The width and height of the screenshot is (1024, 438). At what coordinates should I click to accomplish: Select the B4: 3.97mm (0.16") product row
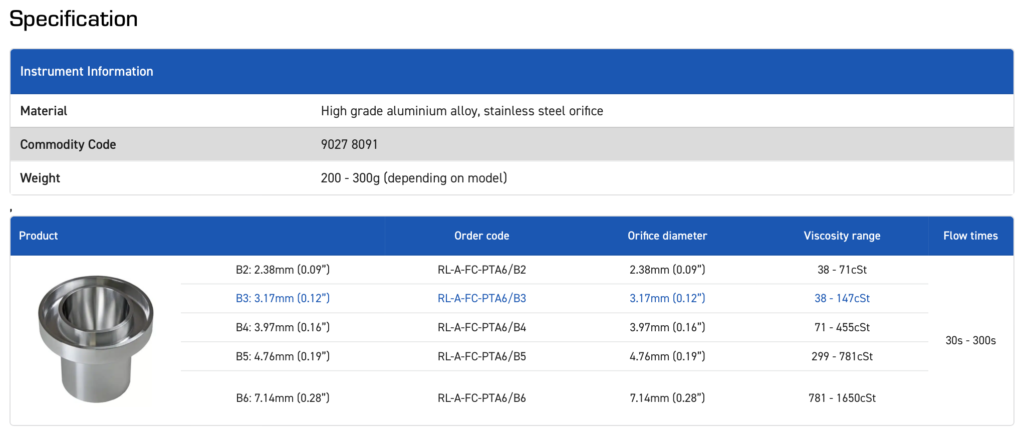276,327
